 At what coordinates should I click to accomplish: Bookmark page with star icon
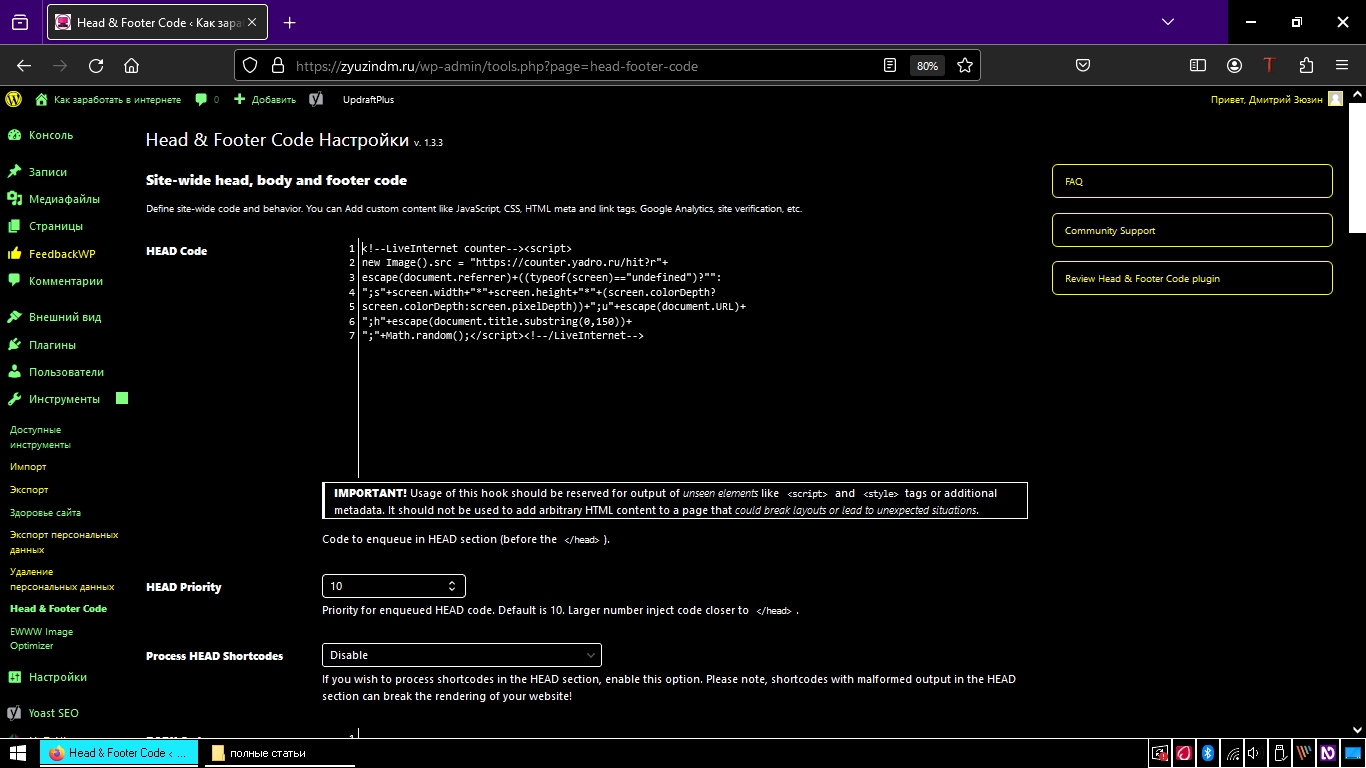[x=965, y=65]
